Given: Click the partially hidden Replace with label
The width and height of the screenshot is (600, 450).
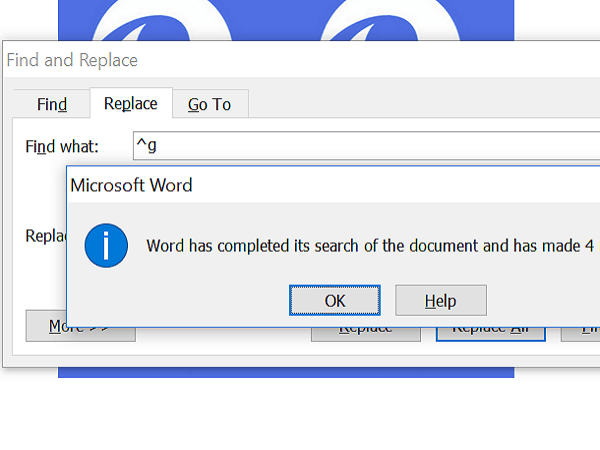Looking at the screenshot, I should click(46, 236).
